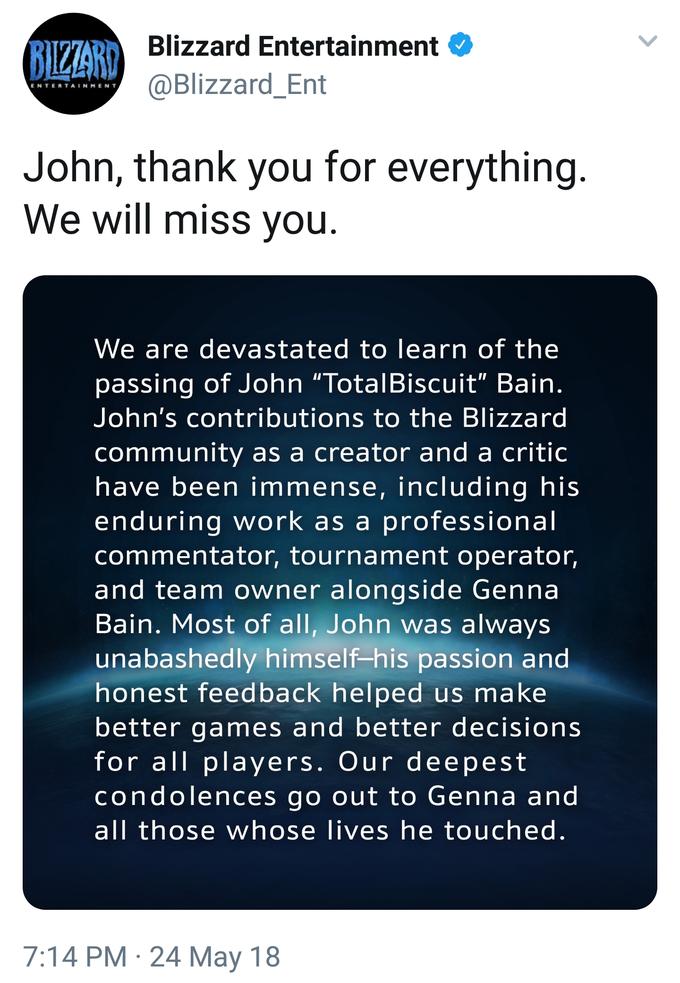The height and width of the screenshot is (983, 680).
Task: Open the attached statement image
Action: pyautogui.click(x=340, y=592)
